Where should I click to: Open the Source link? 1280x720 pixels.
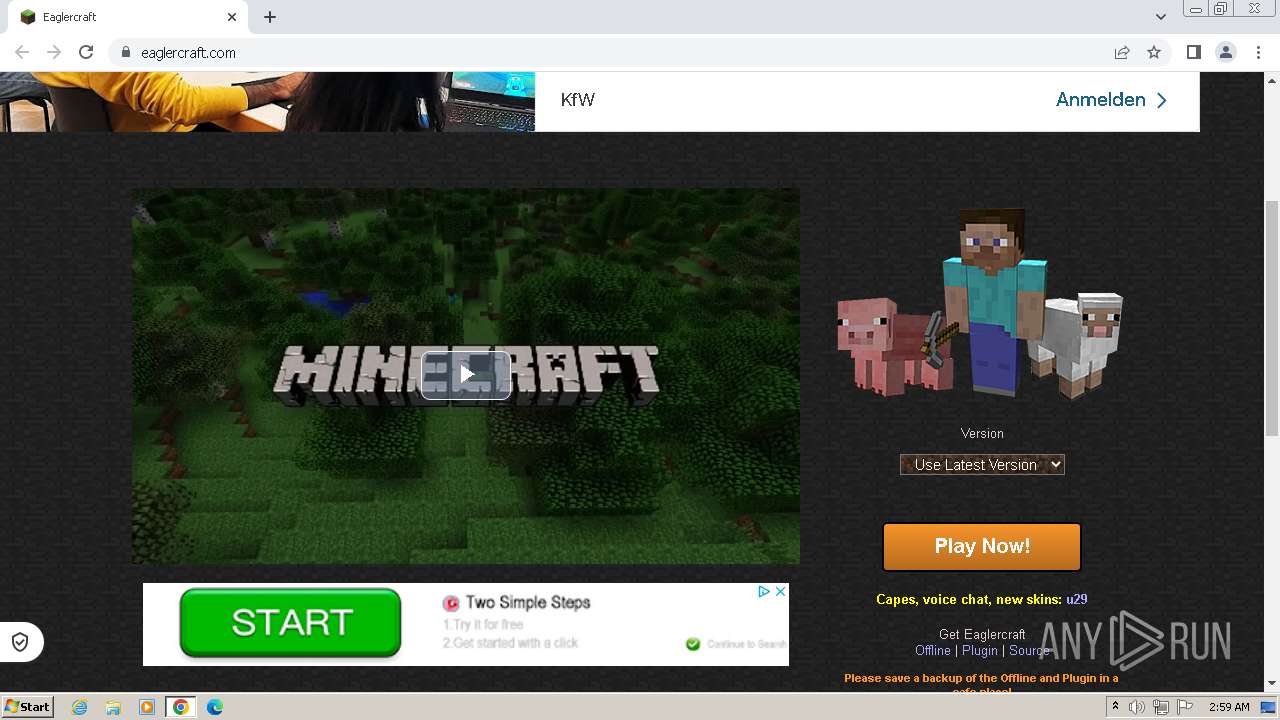(1029, 650)
